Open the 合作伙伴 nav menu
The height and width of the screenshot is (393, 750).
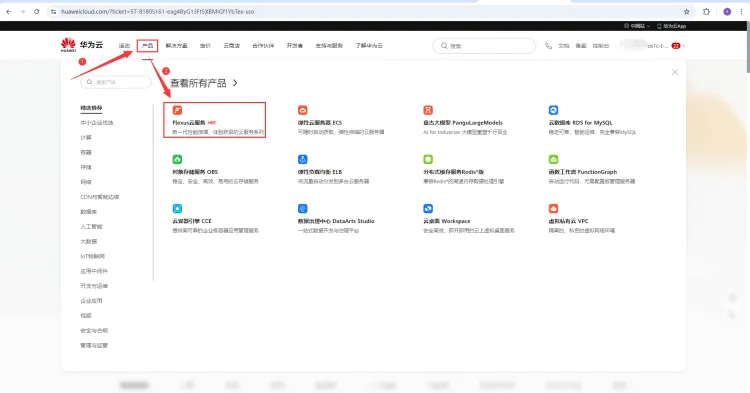[x=263, y=46]
